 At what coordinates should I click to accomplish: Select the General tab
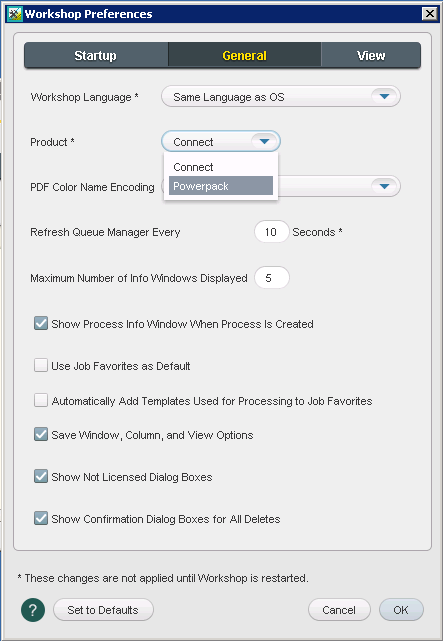click(244, 55)
